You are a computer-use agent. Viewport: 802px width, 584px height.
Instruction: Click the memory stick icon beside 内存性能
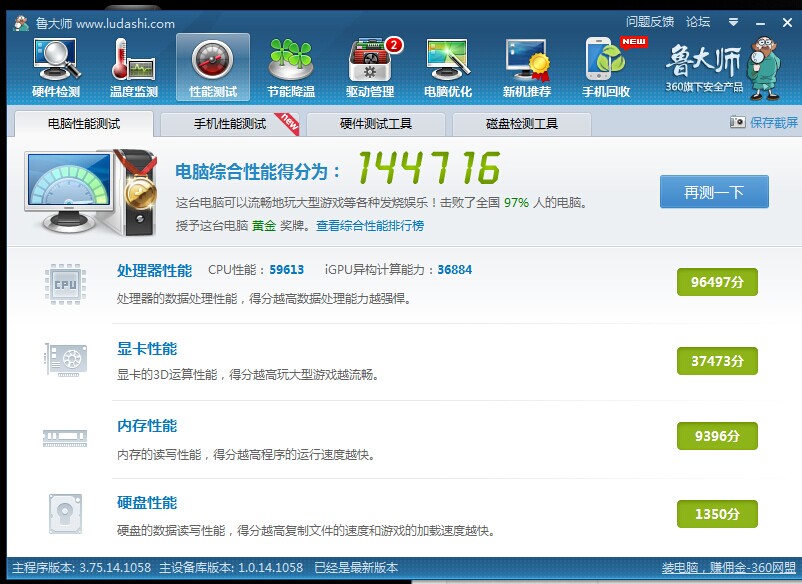pos(65,438)
